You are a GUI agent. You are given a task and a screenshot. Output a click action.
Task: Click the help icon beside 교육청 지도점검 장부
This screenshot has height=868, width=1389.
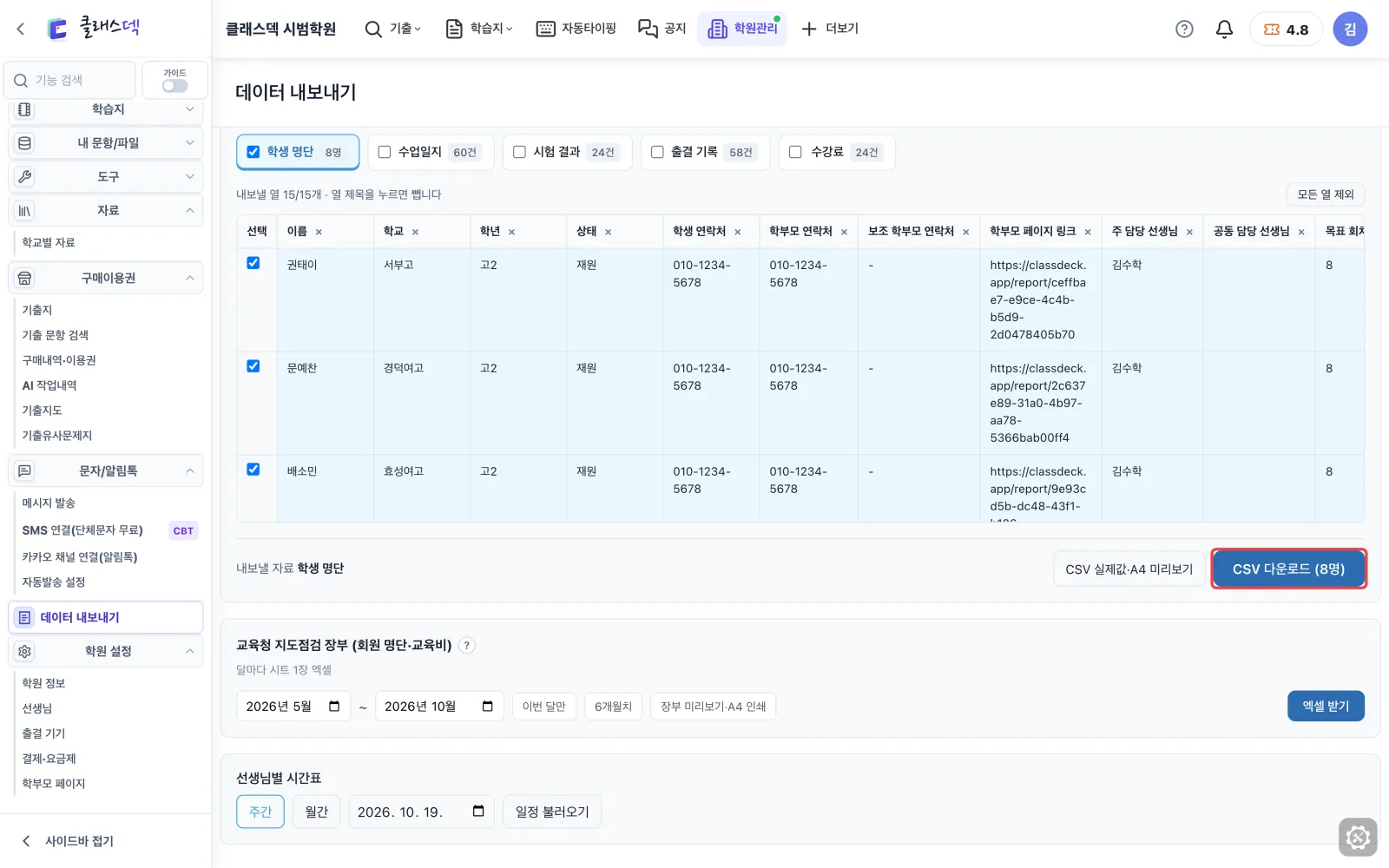tap(467, 645)
